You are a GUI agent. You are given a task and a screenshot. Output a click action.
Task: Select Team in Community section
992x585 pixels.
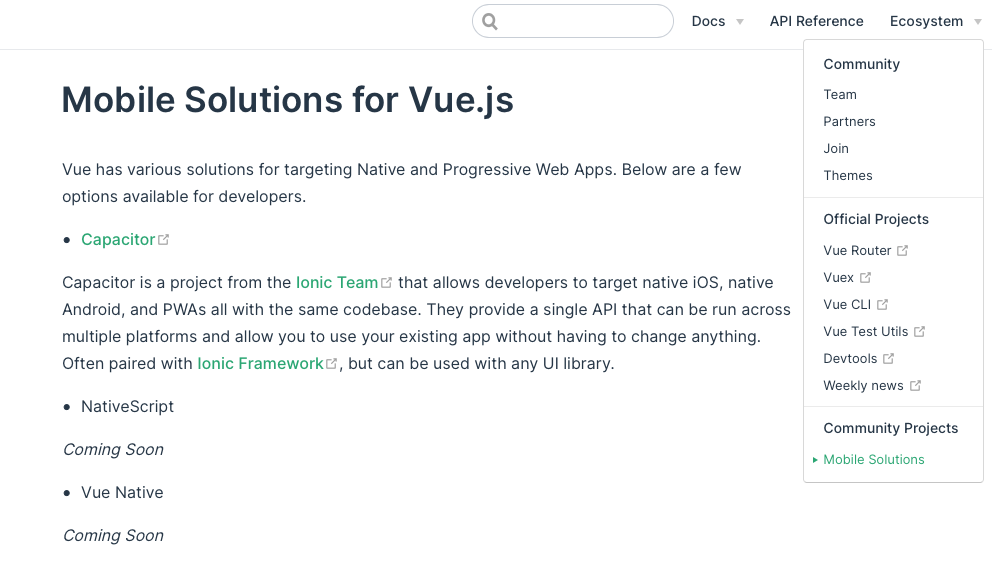[x=840, y=94]
